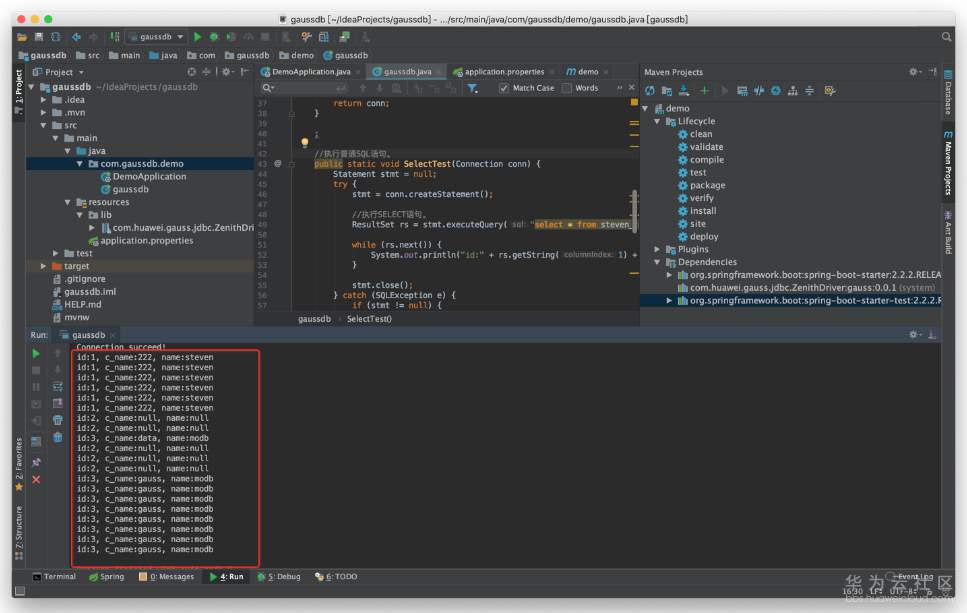Image resolution: width=967 pixels, height=613 pixels.
Task: Open Maven Projects panel settings gear
Action: [x=913, y=72]
